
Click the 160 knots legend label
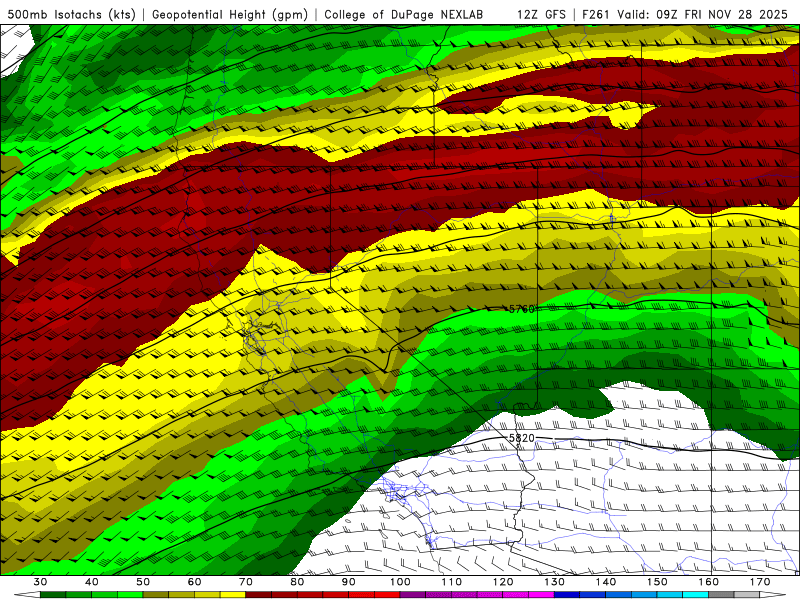709,582
